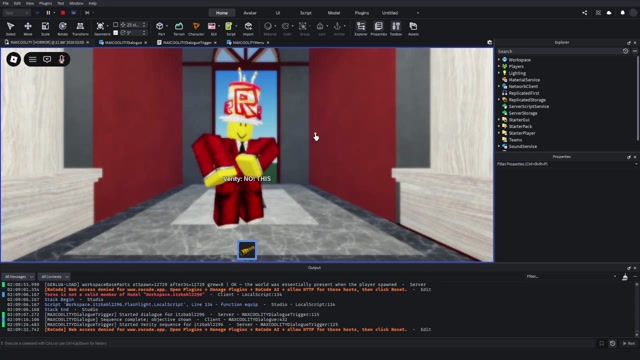Switch to the Avatar ribbon tab
Screen dimensions: 640x360
pyautogui.click(x=250, y=13)
